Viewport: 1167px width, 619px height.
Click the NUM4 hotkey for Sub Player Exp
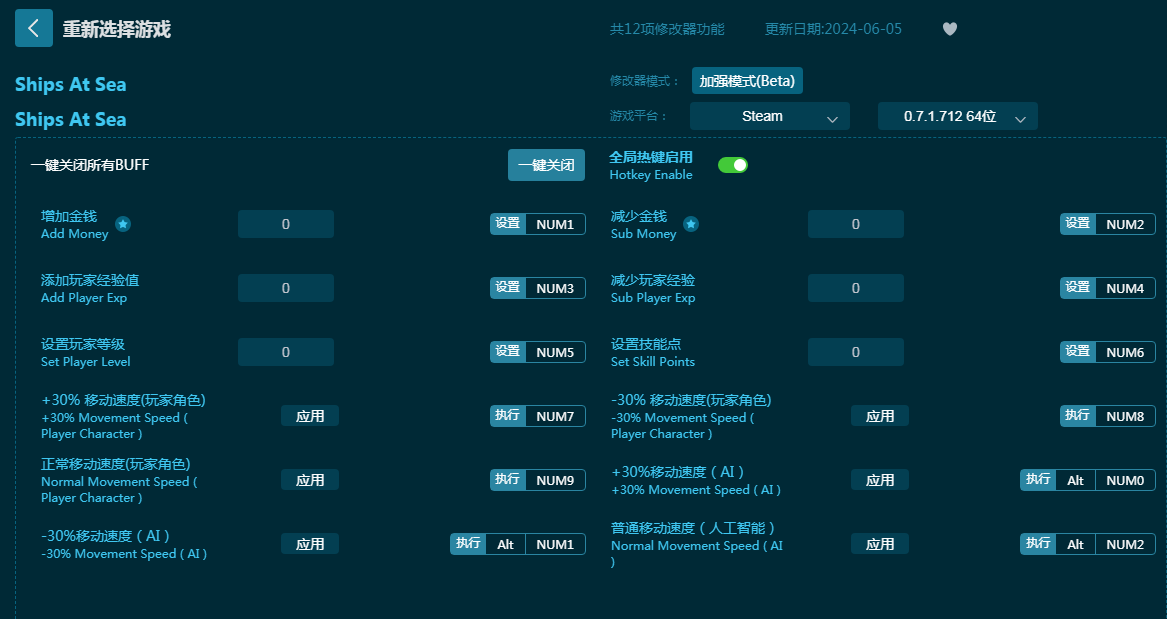1125,288
